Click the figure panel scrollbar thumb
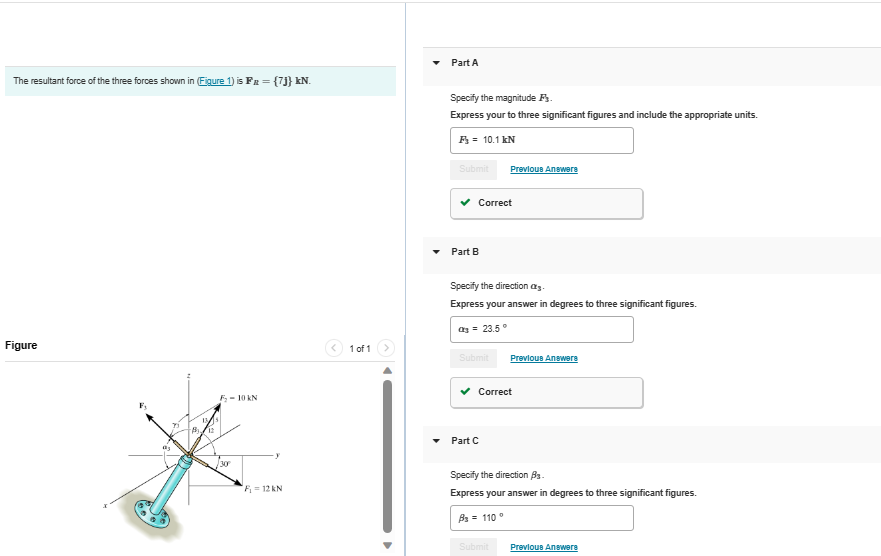This screenshot has height=556, width=881. 387,456
